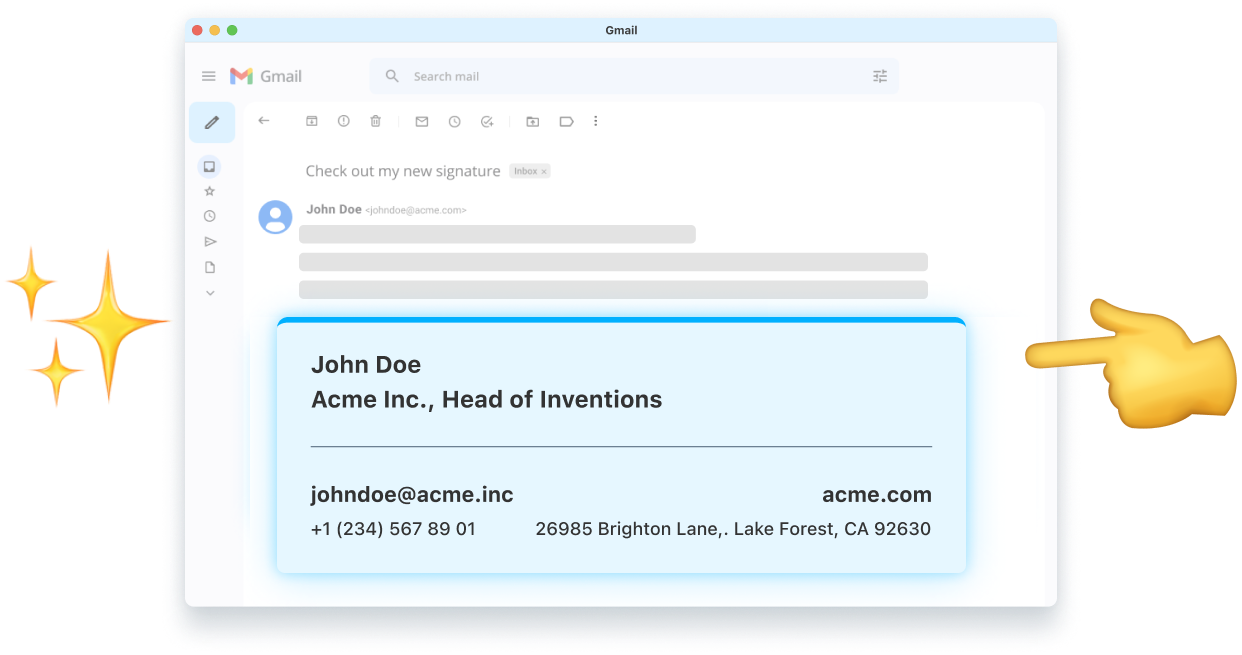Open Starred mail in the sidebar
The image size is (1242, 655).
point(210,191)
